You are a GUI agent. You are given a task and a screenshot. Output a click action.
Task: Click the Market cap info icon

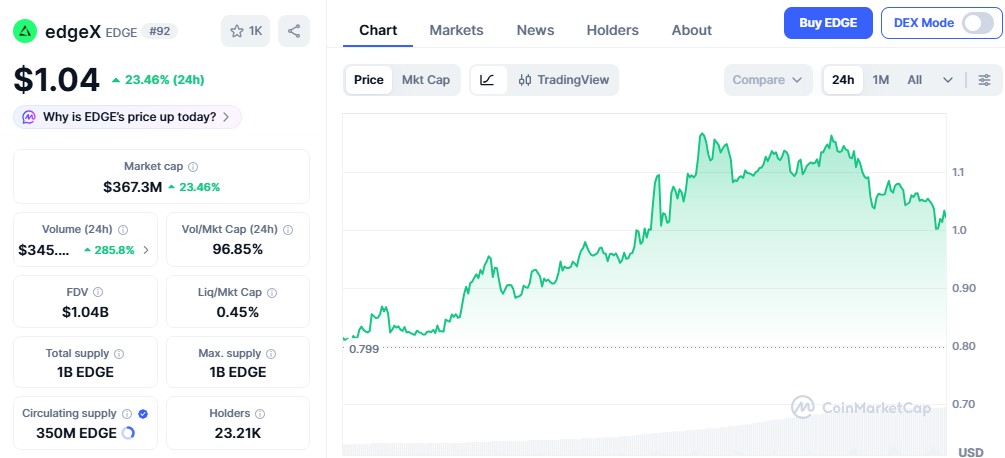(193, 167)
